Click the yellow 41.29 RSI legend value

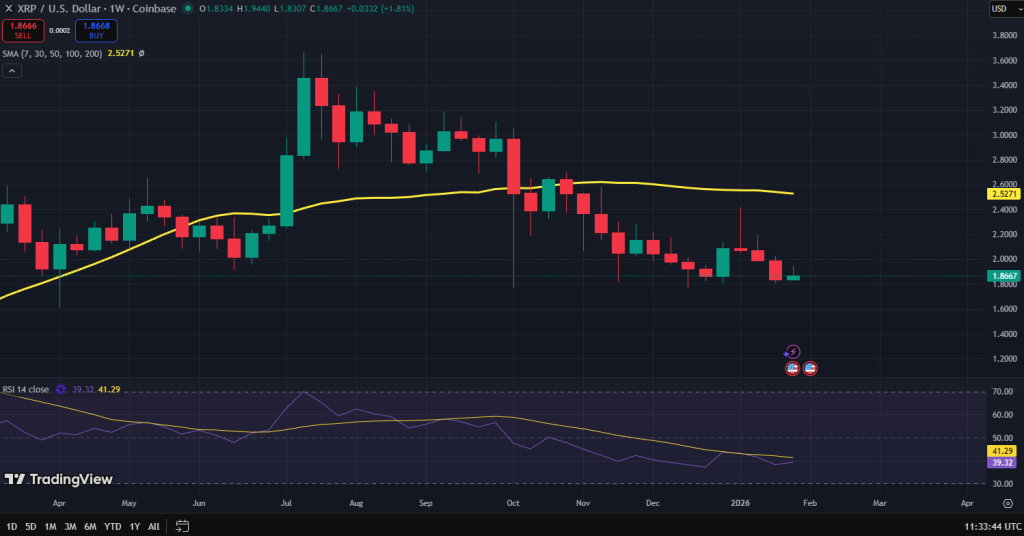[x=109, y=389]
